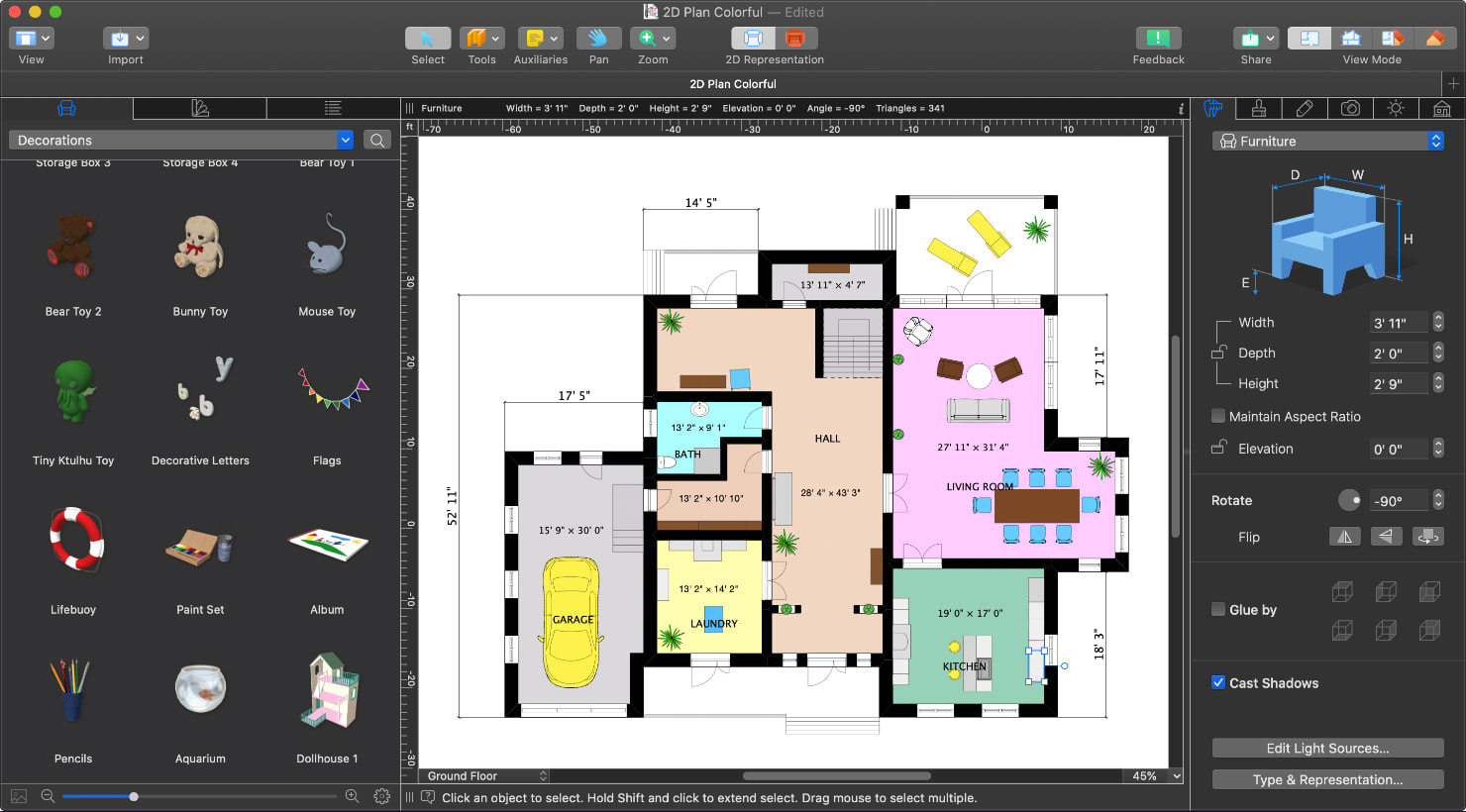Viewport: 1466px width, 812px height.
Task: Select the Bunny Toy thumbnail
Action: coord(200,247)
